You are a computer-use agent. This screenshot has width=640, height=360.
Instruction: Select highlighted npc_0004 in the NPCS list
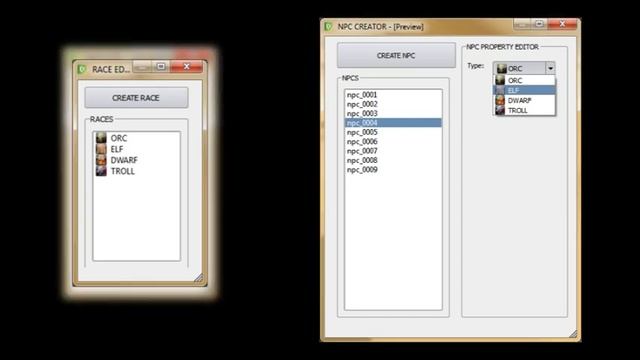click(393, 123)
